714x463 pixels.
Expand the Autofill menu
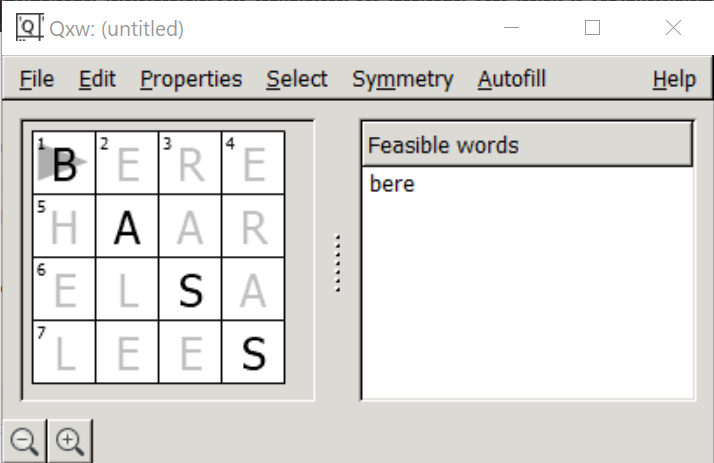pyautogui.click(x=512, y=79)
